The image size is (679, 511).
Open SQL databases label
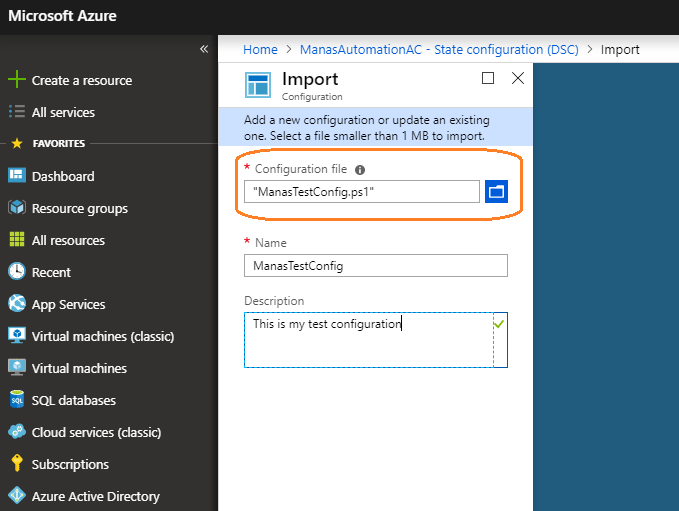(x=74, y=401)
